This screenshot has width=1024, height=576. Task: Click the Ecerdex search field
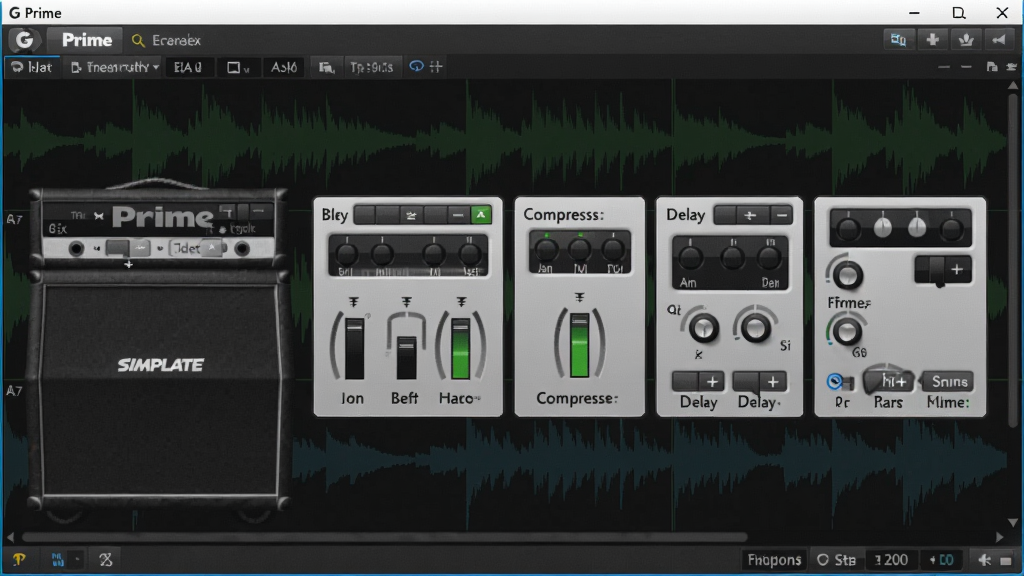(x=176, y=40)
